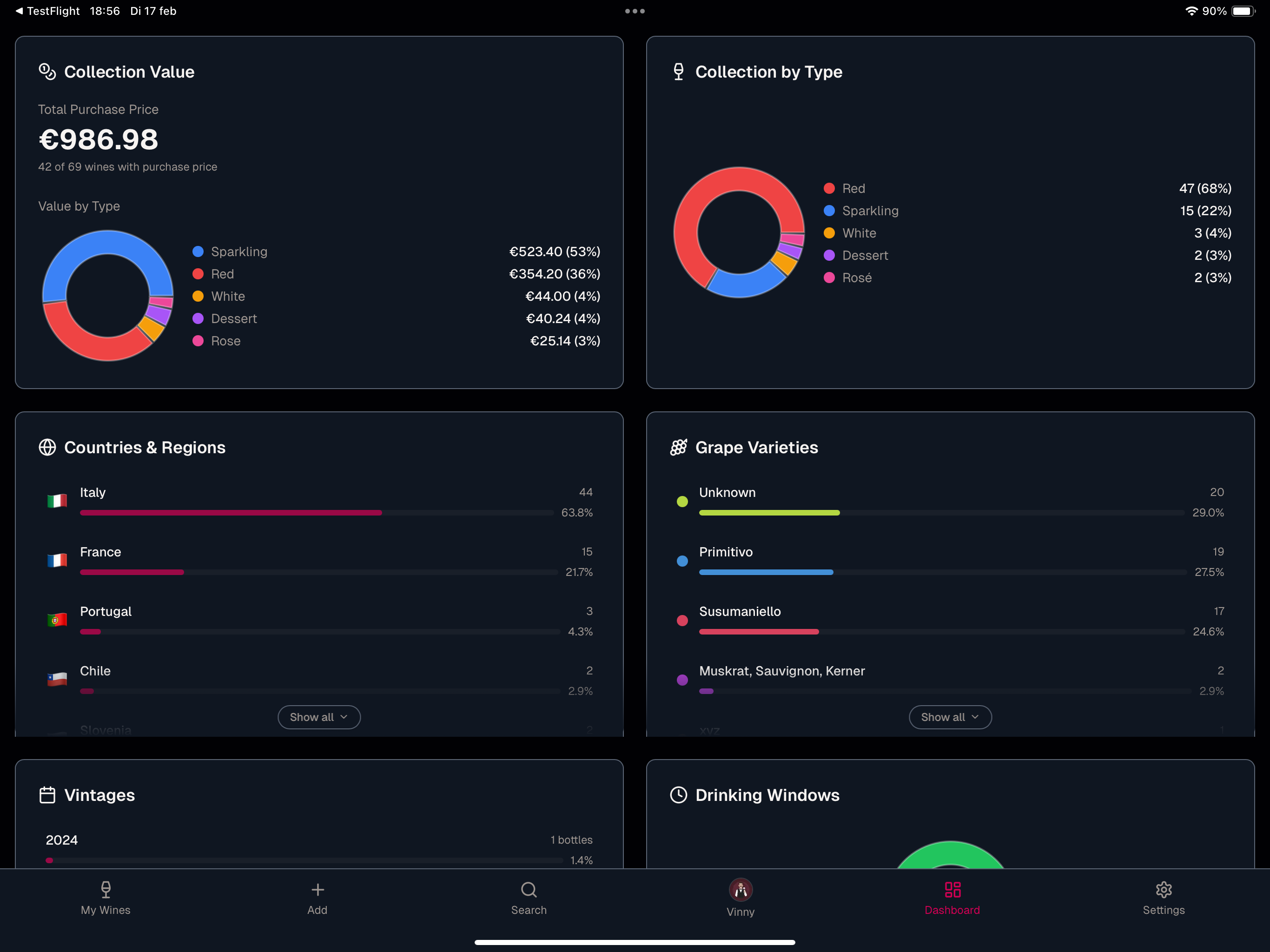Click the '2 (3%)' Dessert count
Screen dimensions: 1270x952
click(1212, 256)
